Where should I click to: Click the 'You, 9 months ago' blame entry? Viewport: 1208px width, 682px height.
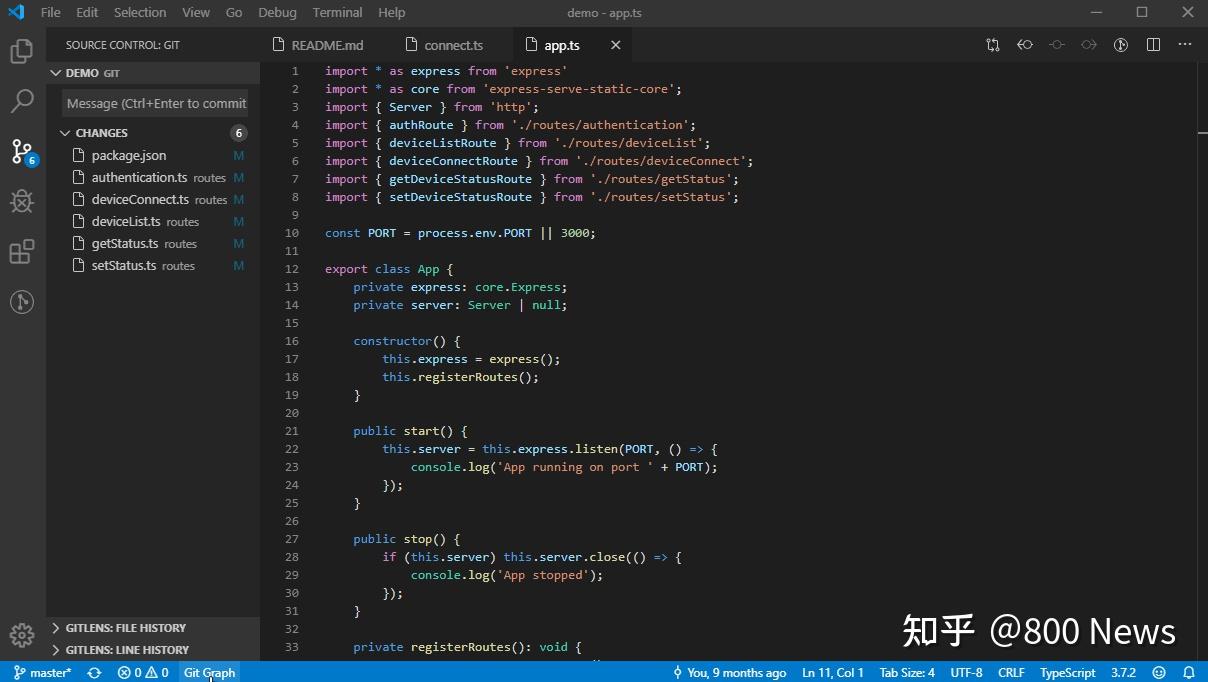click(729, 673)
